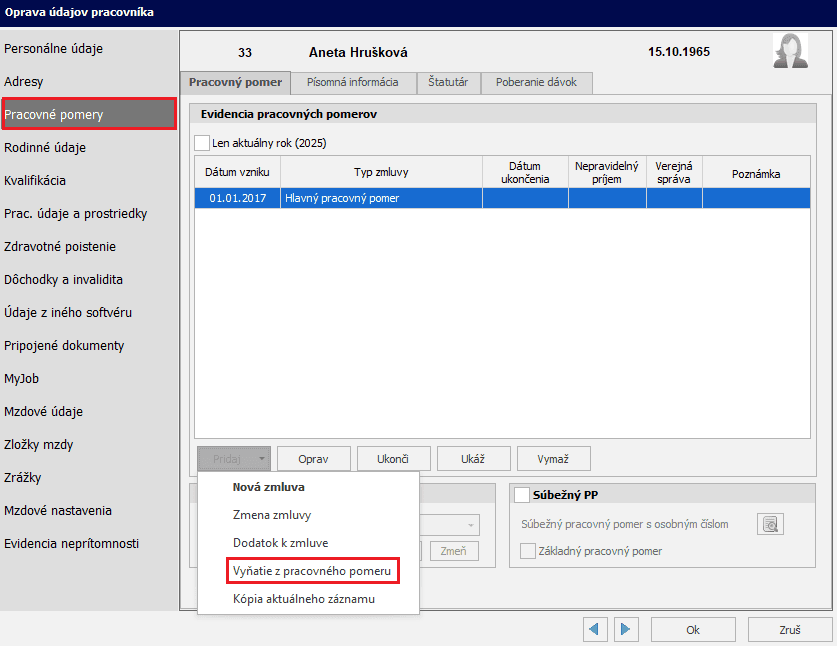This screenshot has height=646, width=837.
Task: Switch to the 'Písomná informácia' tab
Action: [x=353, y=83]
